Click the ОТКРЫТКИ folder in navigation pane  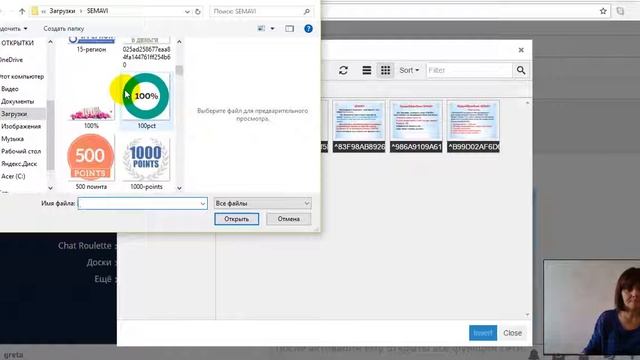tap(18, 43)
